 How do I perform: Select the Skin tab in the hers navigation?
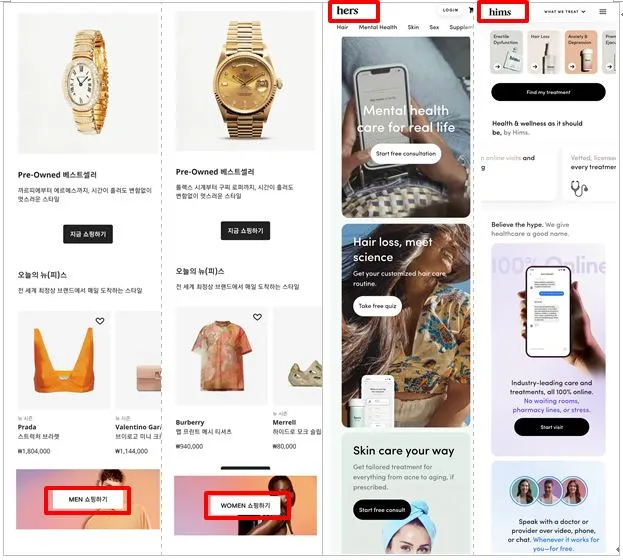(x=413, y=27)
